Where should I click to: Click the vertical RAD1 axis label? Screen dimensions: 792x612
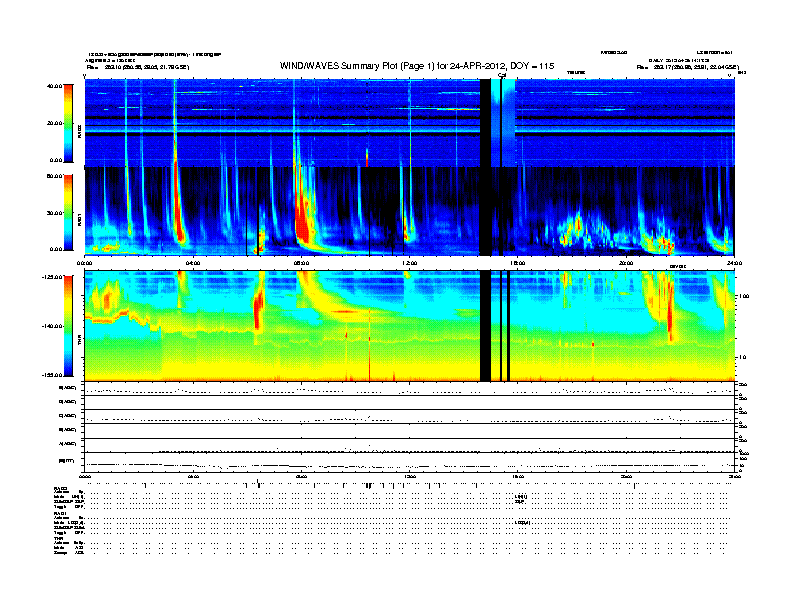pos(79,220)
